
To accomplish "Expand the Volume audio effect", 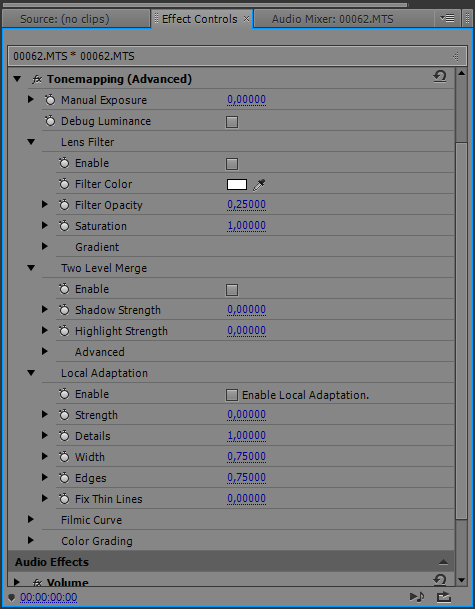I will point(17,582).
